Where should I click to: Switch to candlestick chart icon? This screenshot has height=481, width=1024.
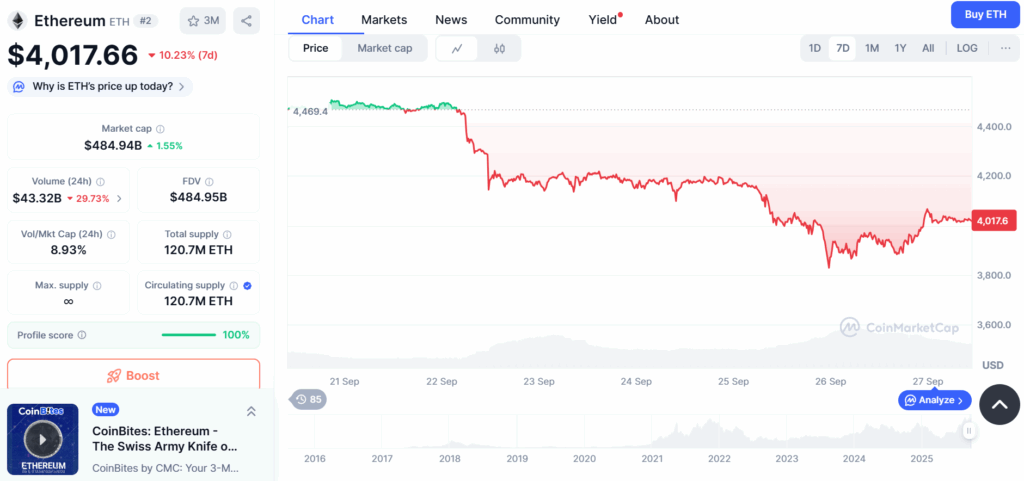[499, 48]
